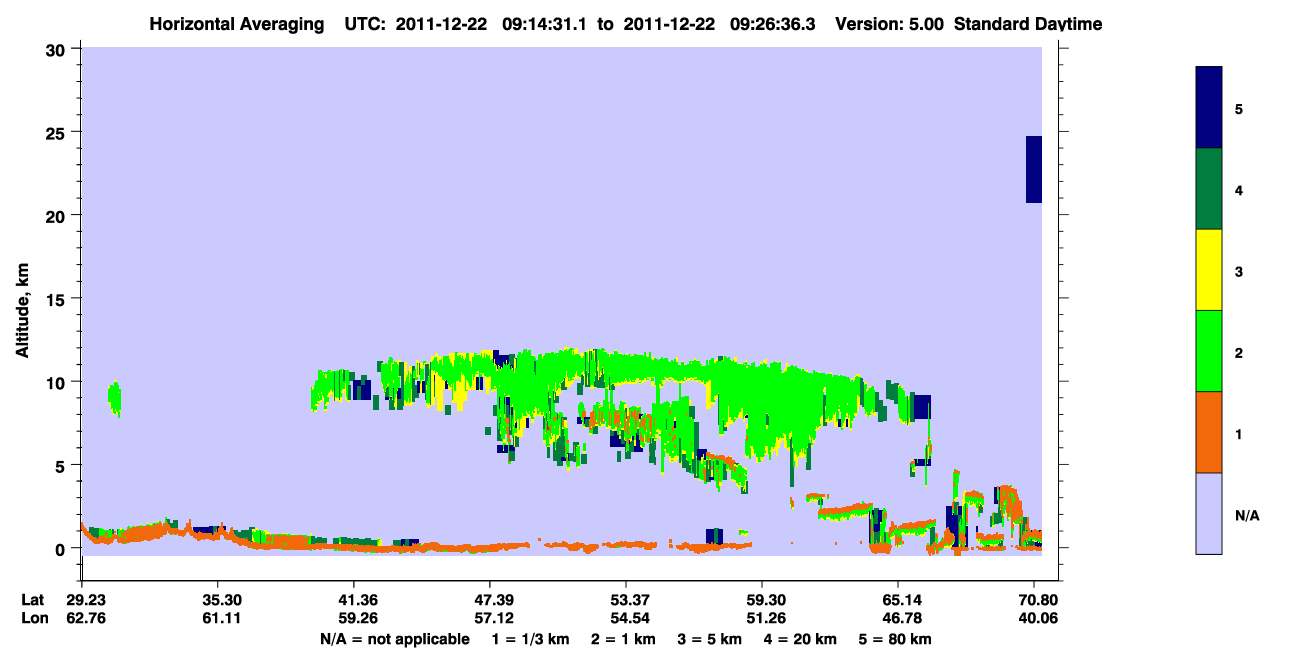Click the orange level 1 color segment
The width and height of the screenshot is (1300, 667).
(1208, 432)
